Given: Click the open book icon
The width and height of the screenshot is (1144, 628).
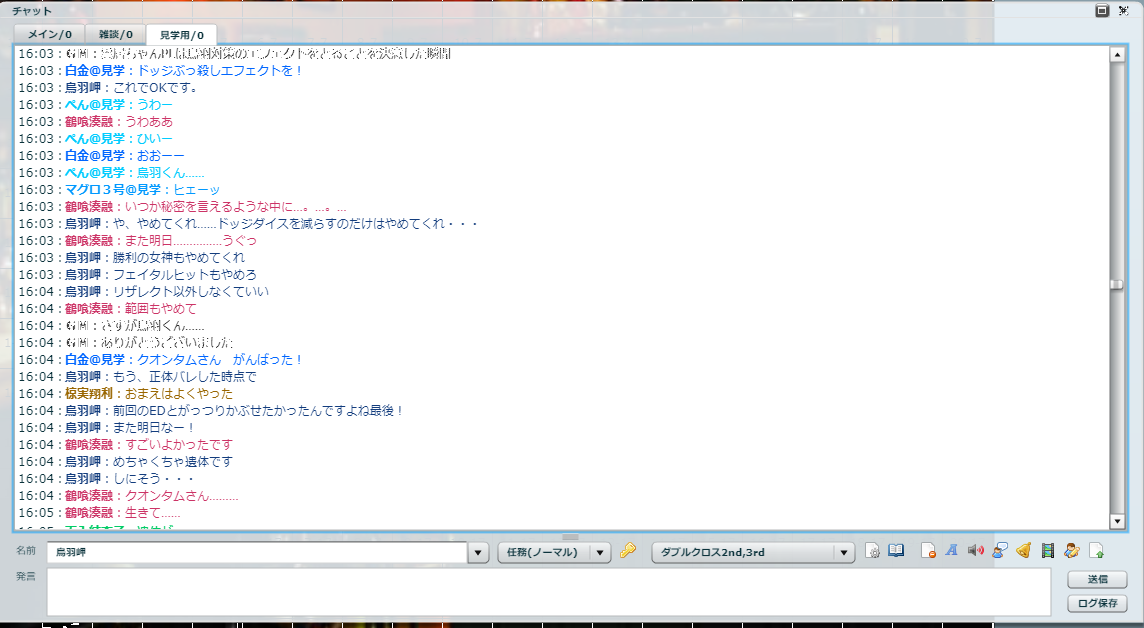Looking at the screenshot, I should point(896,551).
